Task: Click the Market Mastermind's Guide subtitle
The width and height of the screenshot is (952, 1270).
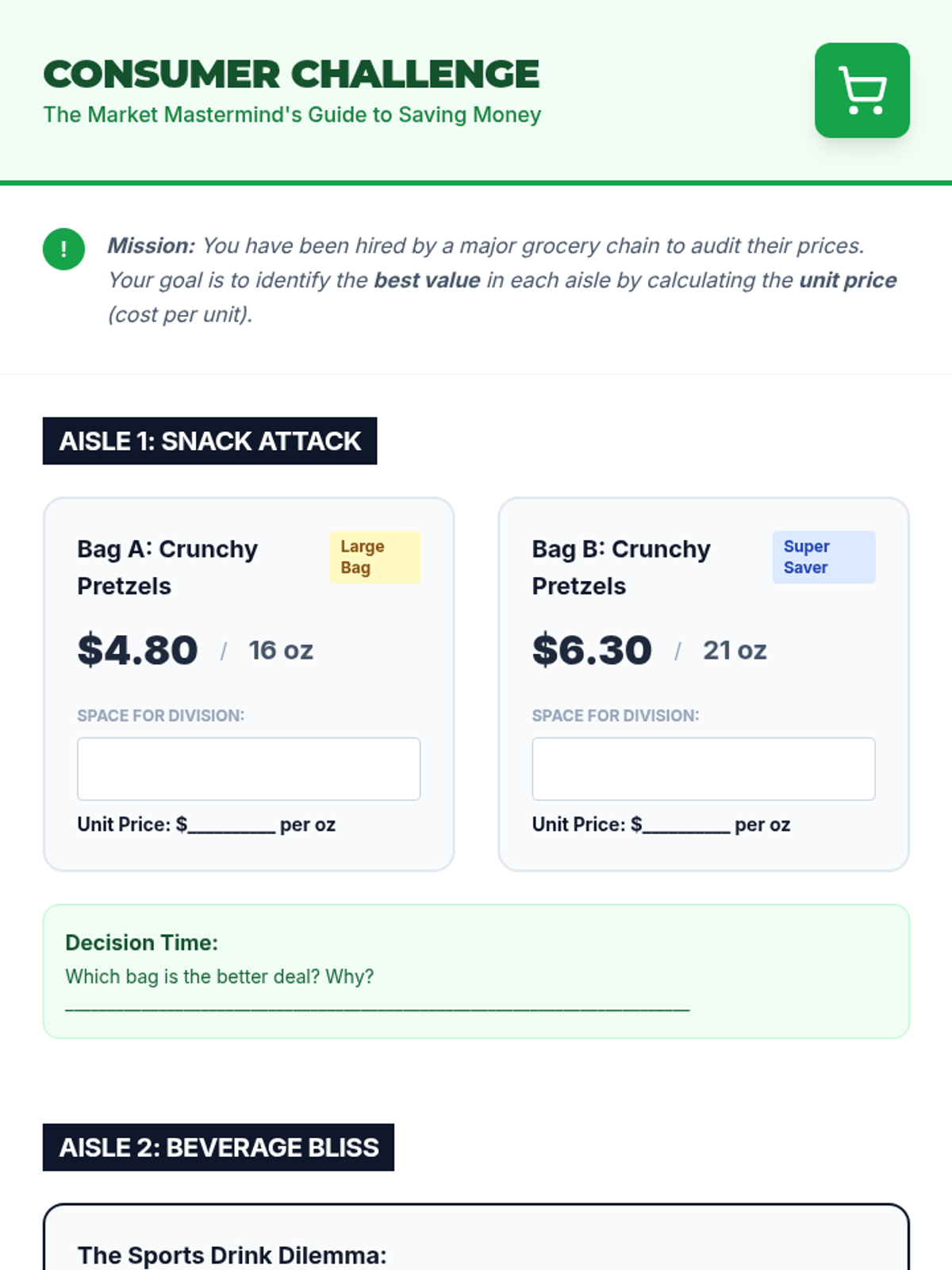Action: pos(292,115)
